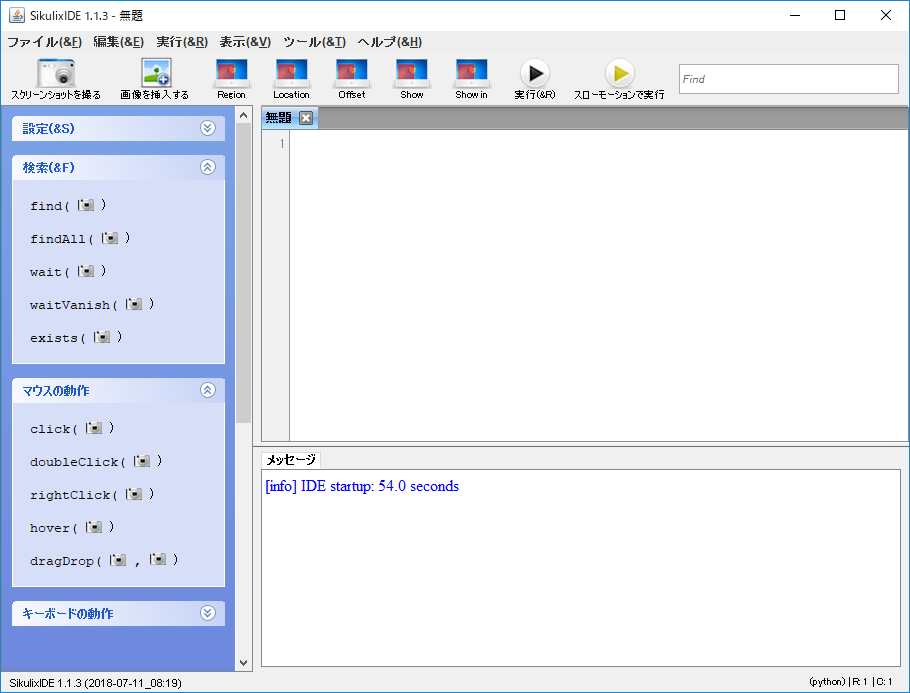Open the ファイル(&F) menu

(x=45, y=42)
